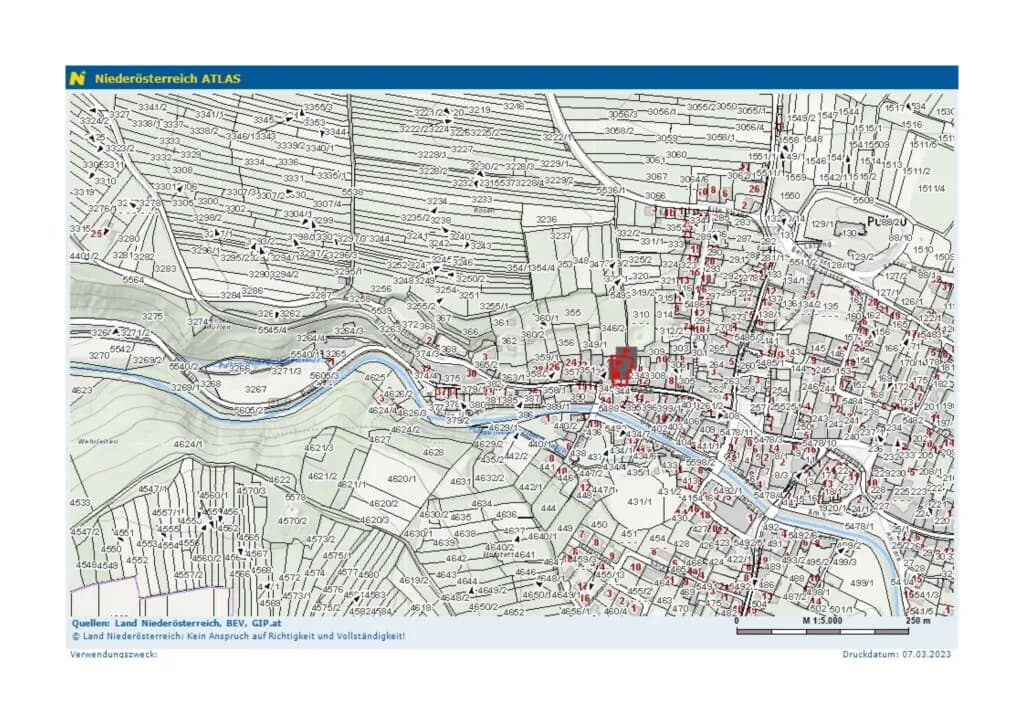Select parcel 3275 on the left
The height and width of the screenshot is (724, 1024).
152,316
